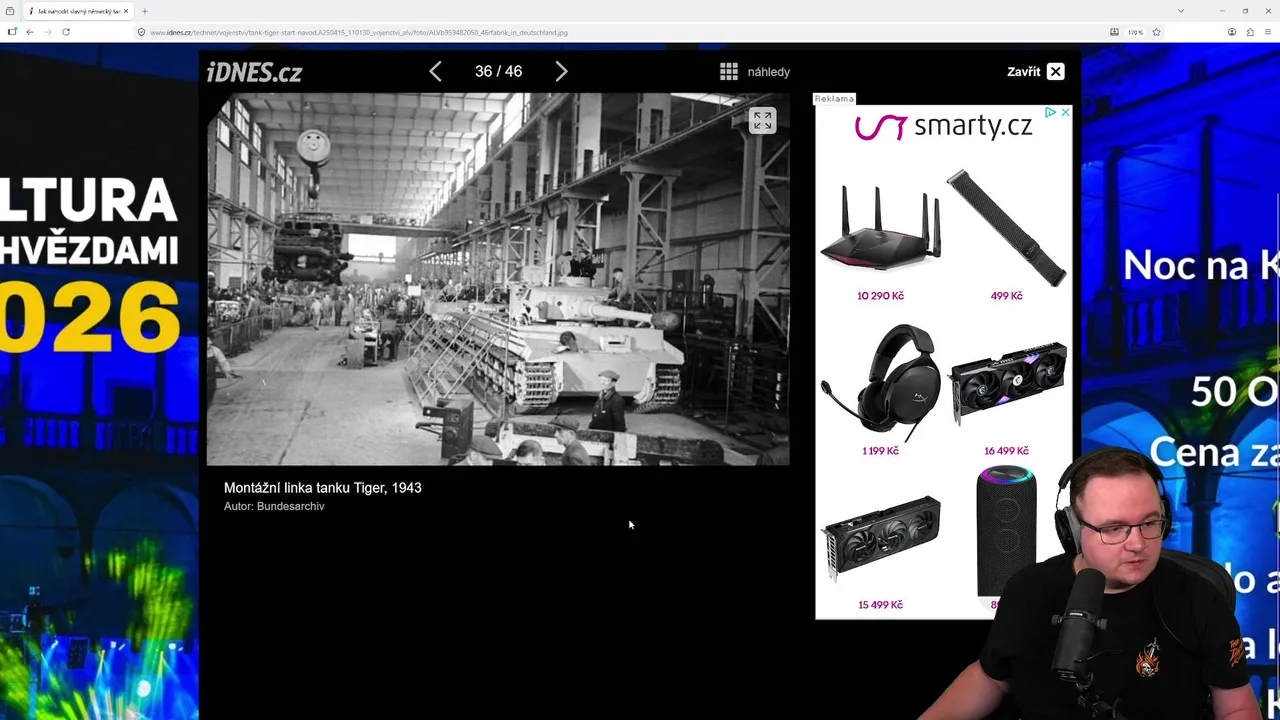
Task: Open the headset product for 1 199 Kč
Action: 880,382
